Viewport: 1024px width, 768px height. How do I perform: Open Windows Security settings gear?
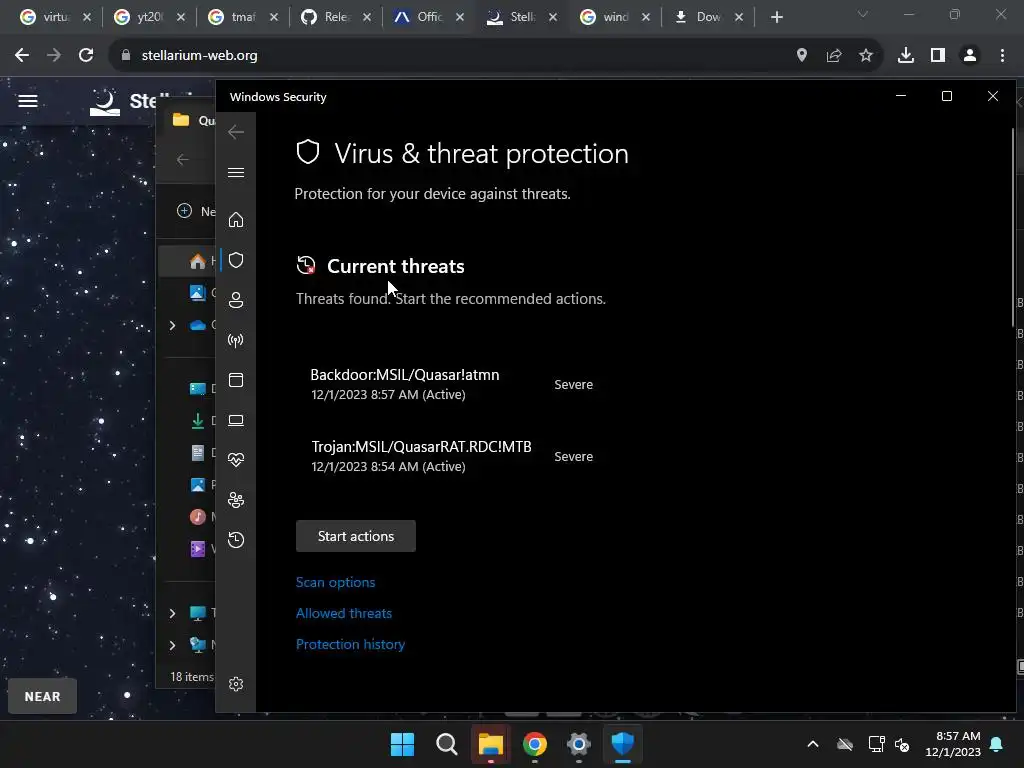pos(236,684)
